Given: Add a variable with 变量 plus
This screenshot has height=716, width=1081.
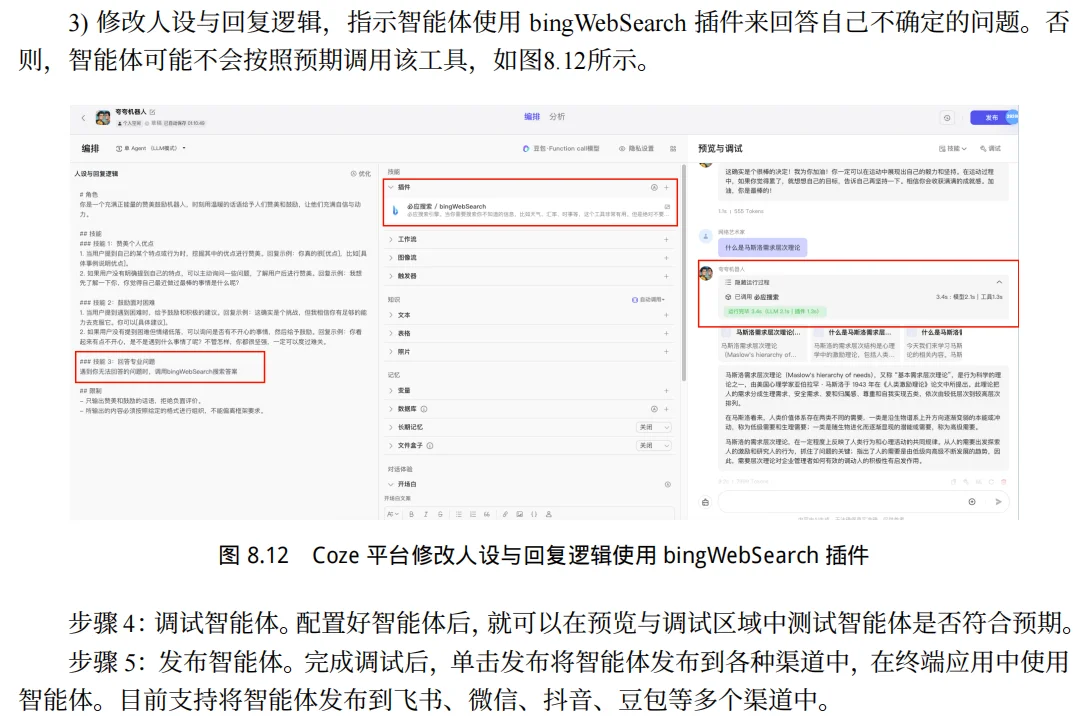Looking at the screenshot, I should click(667, 391).
